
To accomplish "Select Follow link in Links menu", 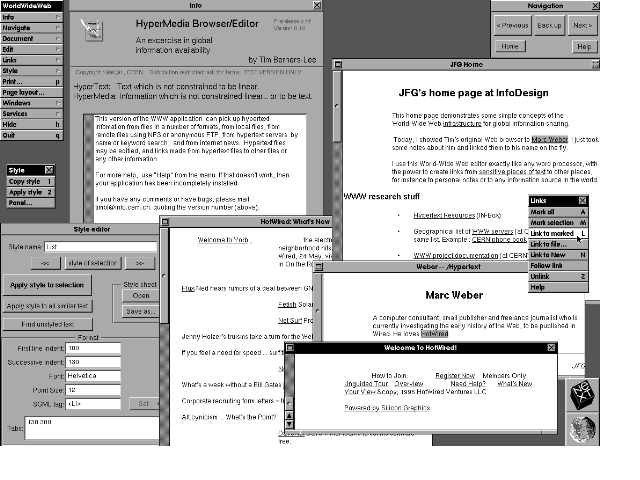I will [558, 266].
